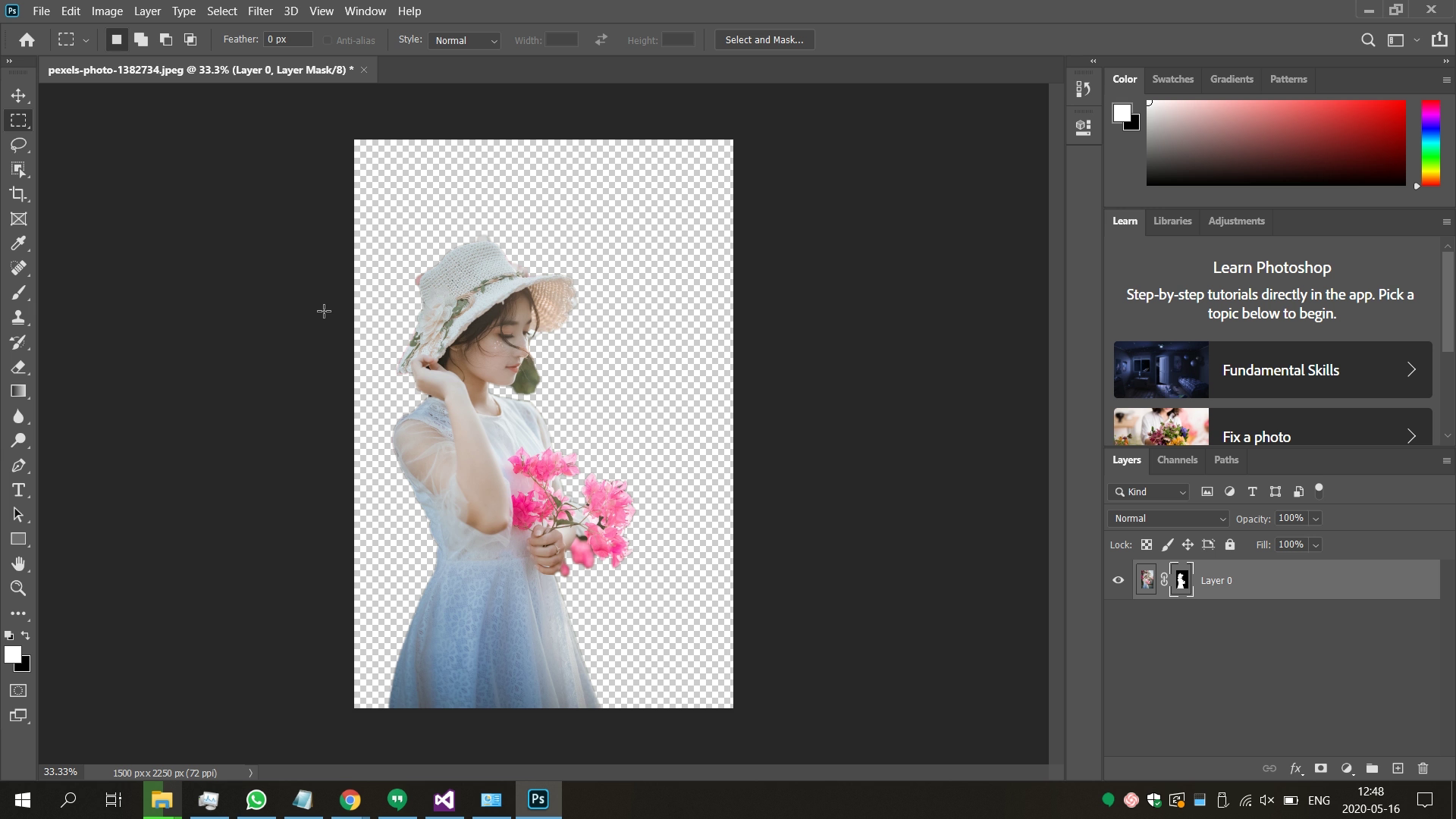Open the Select menu
Image resolution: width=1456 pixels, height=819 pixels.
pyautogui.click(x=221, y=11)
